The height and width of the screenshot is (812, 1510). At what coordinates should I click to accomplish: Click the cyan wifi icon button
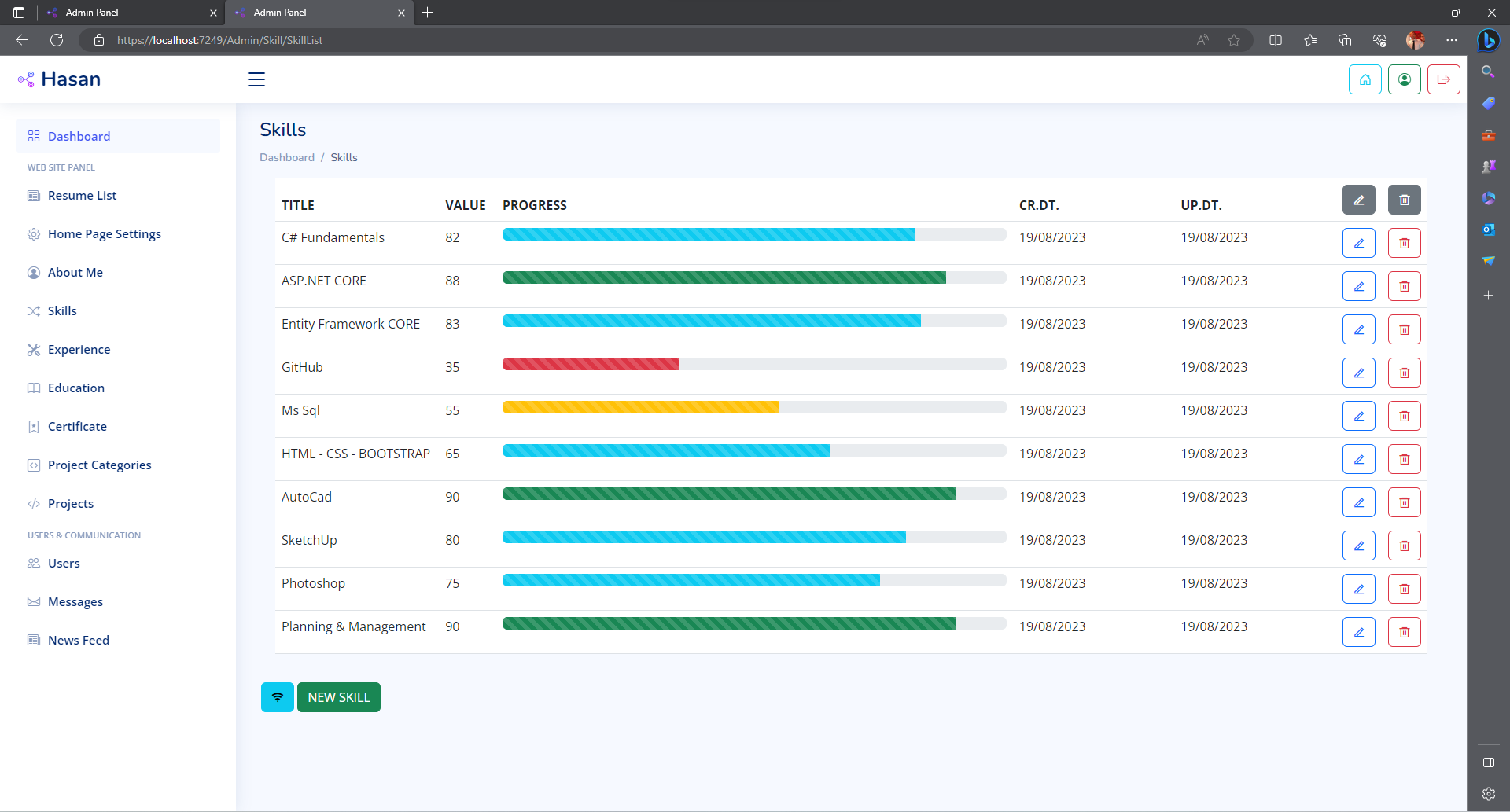[x=278, y=697]
